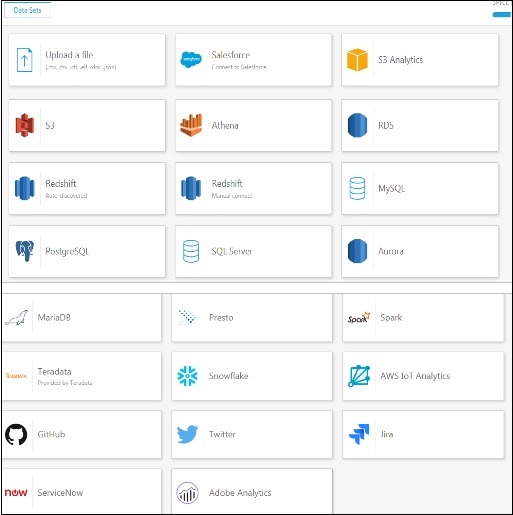Select the Redshift Auto-discovered card
513x515 pixels.
87,188
